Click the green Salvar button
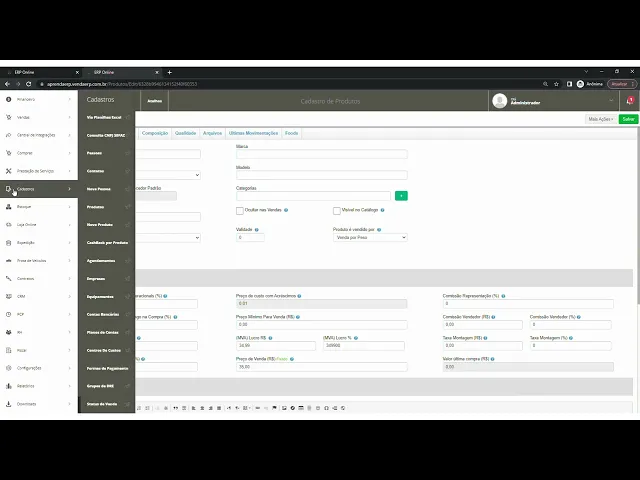Viewport: 640px width, 480px height. tap(628, 119)
